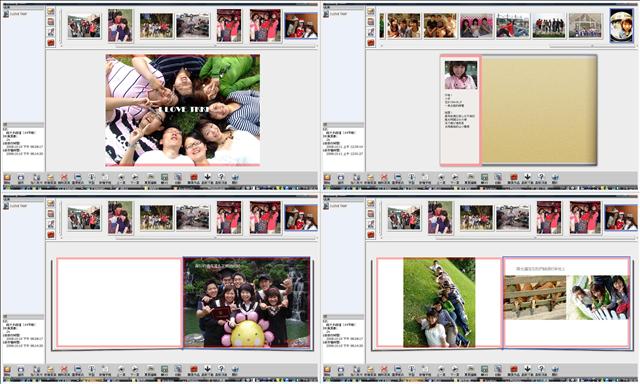Click the grassy slope photo on the left page
Screen dimensions: 640x384
tap(439, 302)
